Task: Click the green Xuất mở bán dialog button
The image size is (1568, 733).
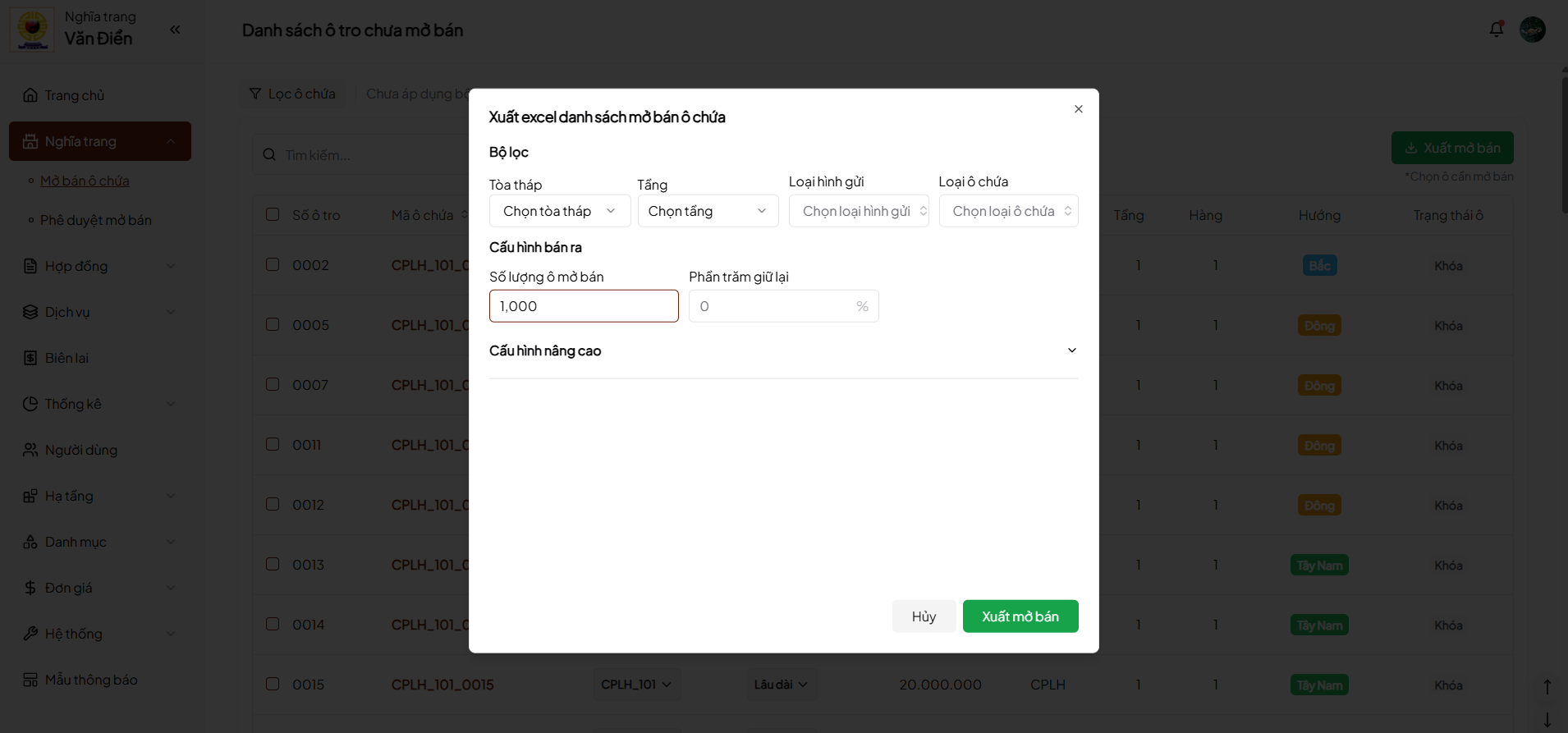Action: coord(1020,616)
